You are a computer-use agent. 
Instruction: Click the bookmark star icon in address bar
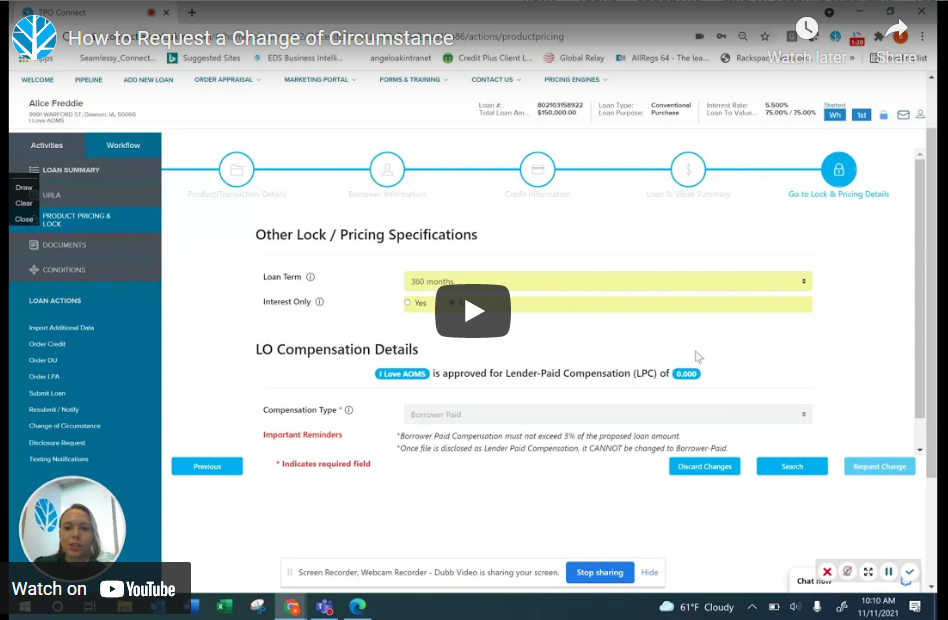coord(765,36)
